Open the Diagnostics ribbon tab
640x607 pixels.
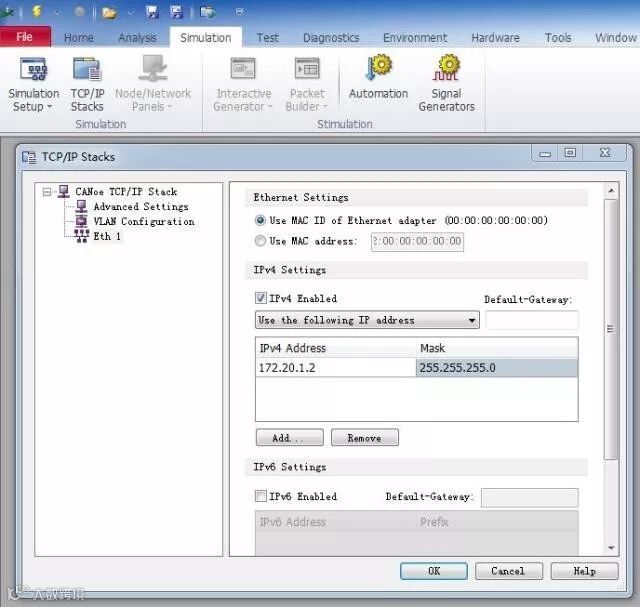(331, 38)
